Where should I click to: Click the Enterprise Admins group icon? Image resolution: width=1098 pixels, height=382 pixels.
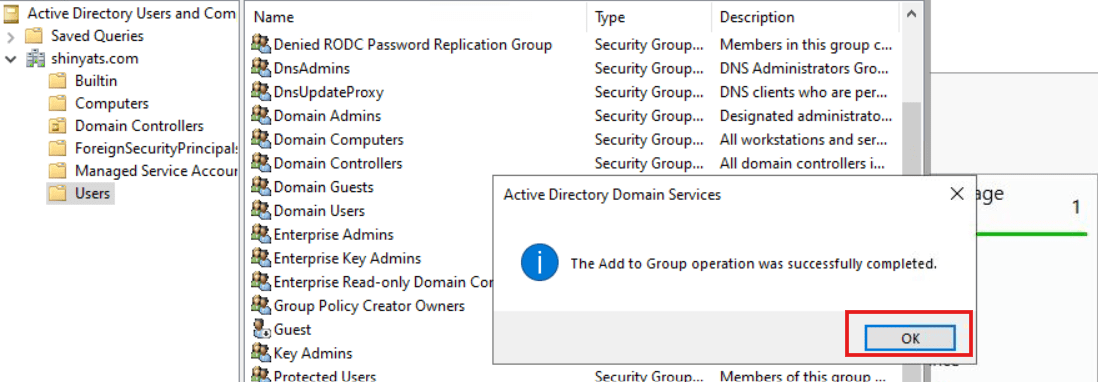pos(260,234)
